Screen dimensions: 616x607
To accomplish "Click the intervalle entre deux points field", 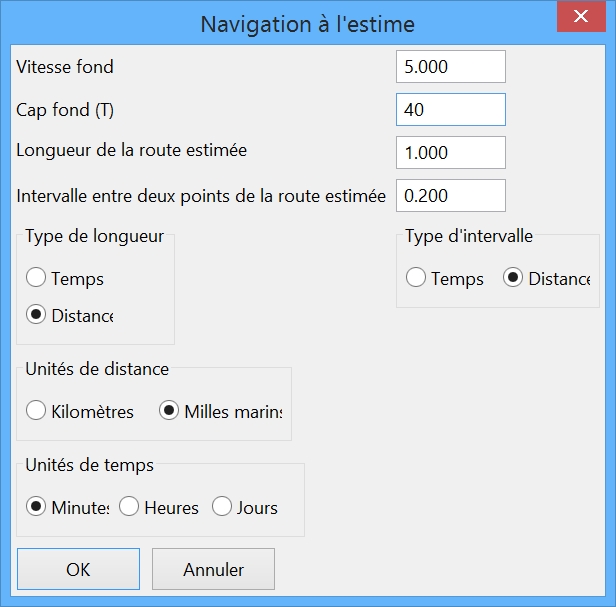I will click(450, 195).
